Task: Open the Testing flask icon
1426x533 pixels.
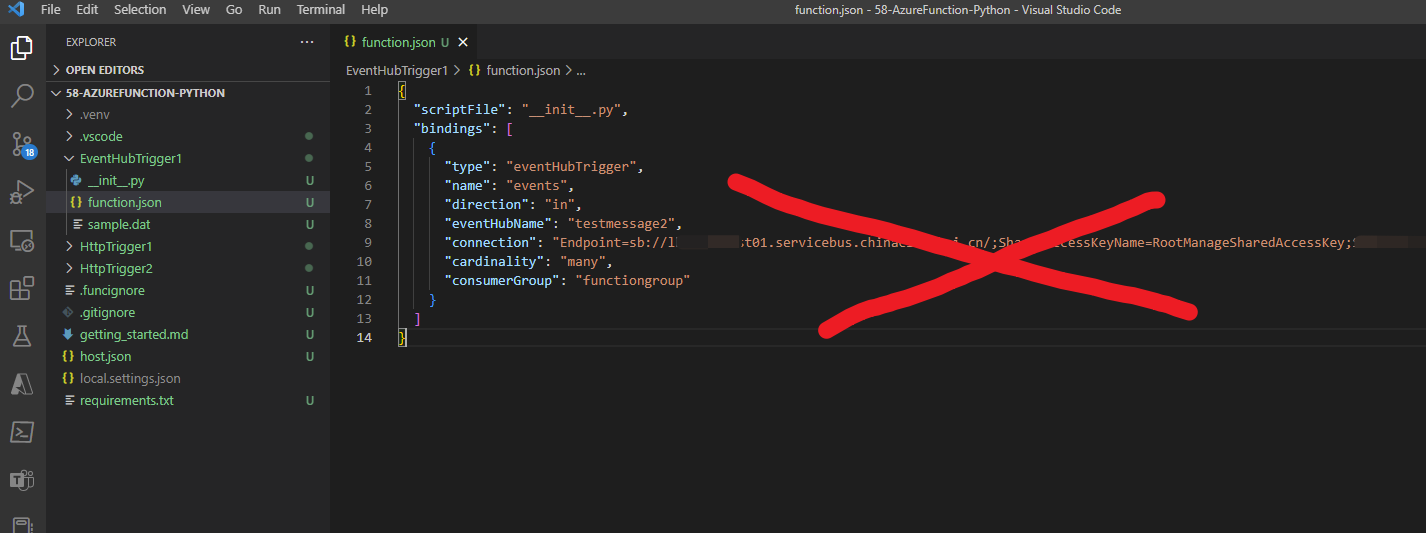Action: [x=22, y=336]
